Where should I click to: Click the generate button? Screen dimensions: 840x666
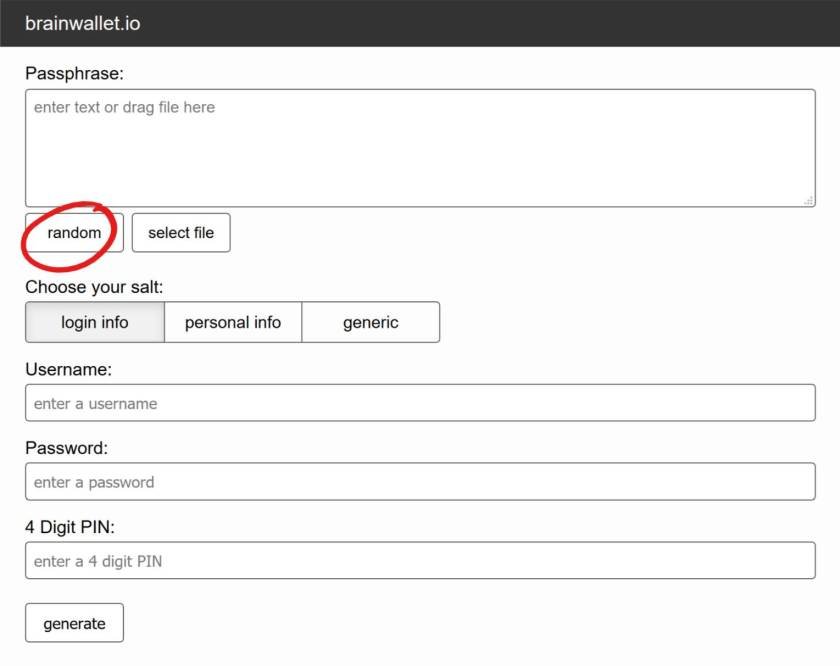pyautogui.click(x=74, y=623)
